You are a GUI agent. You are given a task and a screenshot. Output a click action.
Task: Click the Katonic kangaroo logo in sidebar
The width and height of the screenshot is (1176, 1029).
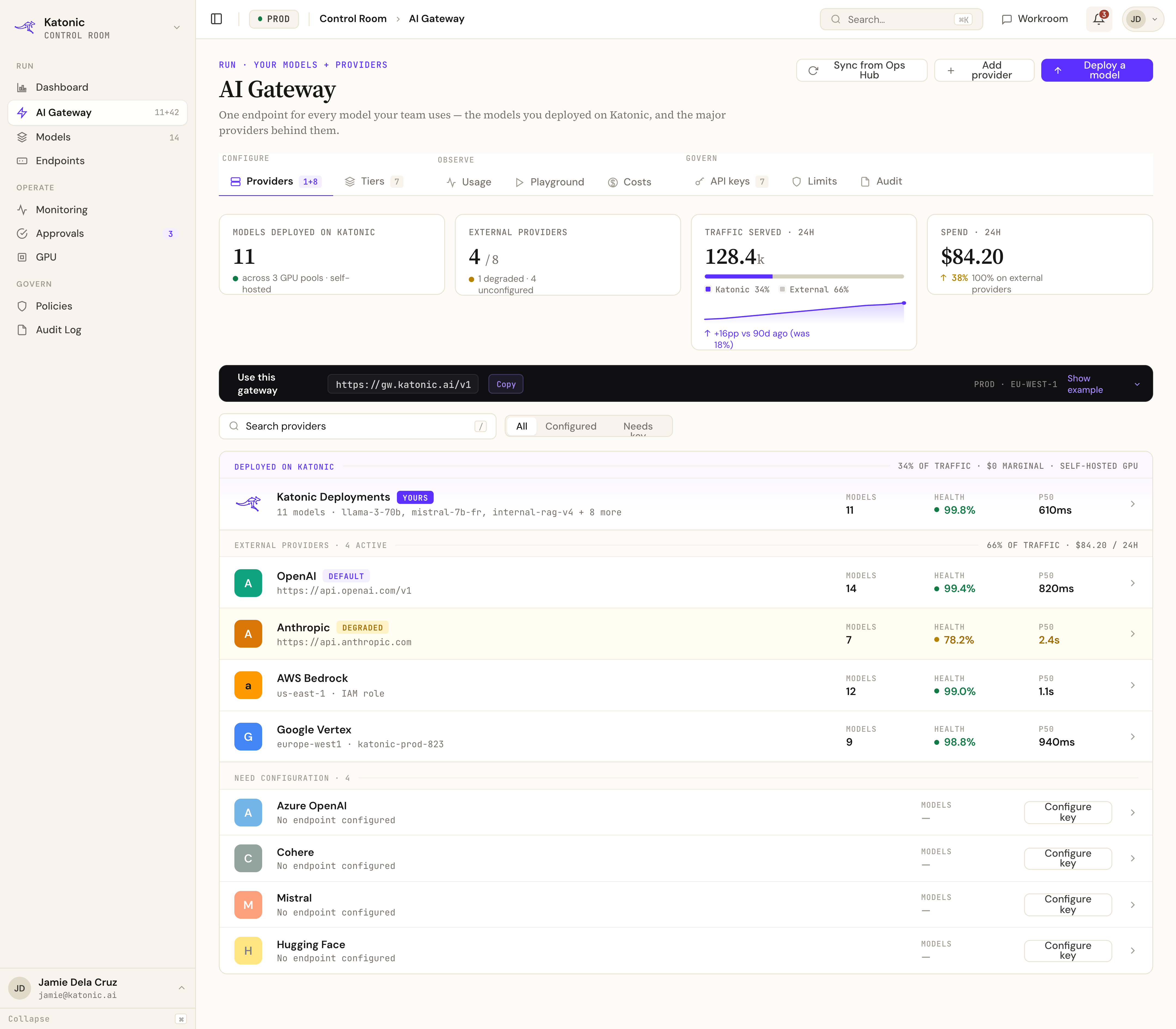25,27
